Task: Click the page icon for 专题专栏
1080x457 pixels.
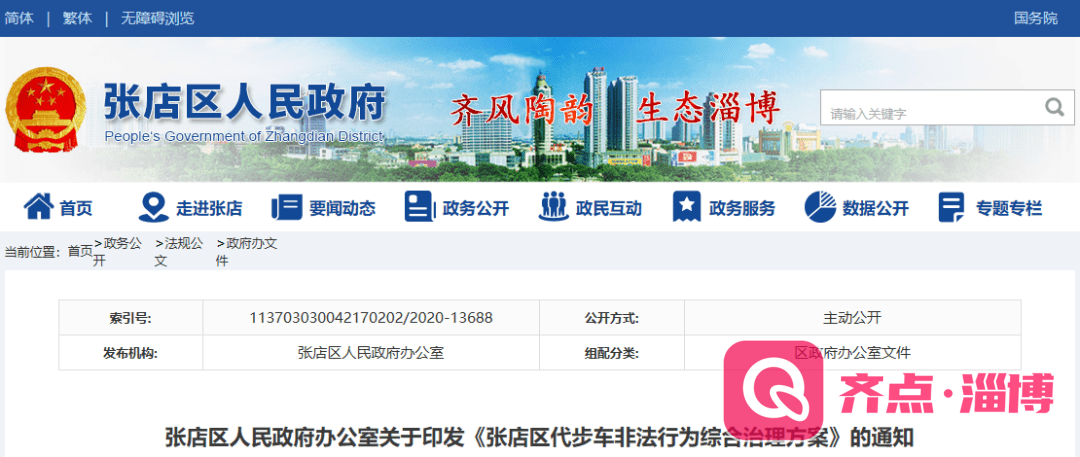Action: [951, 207]
